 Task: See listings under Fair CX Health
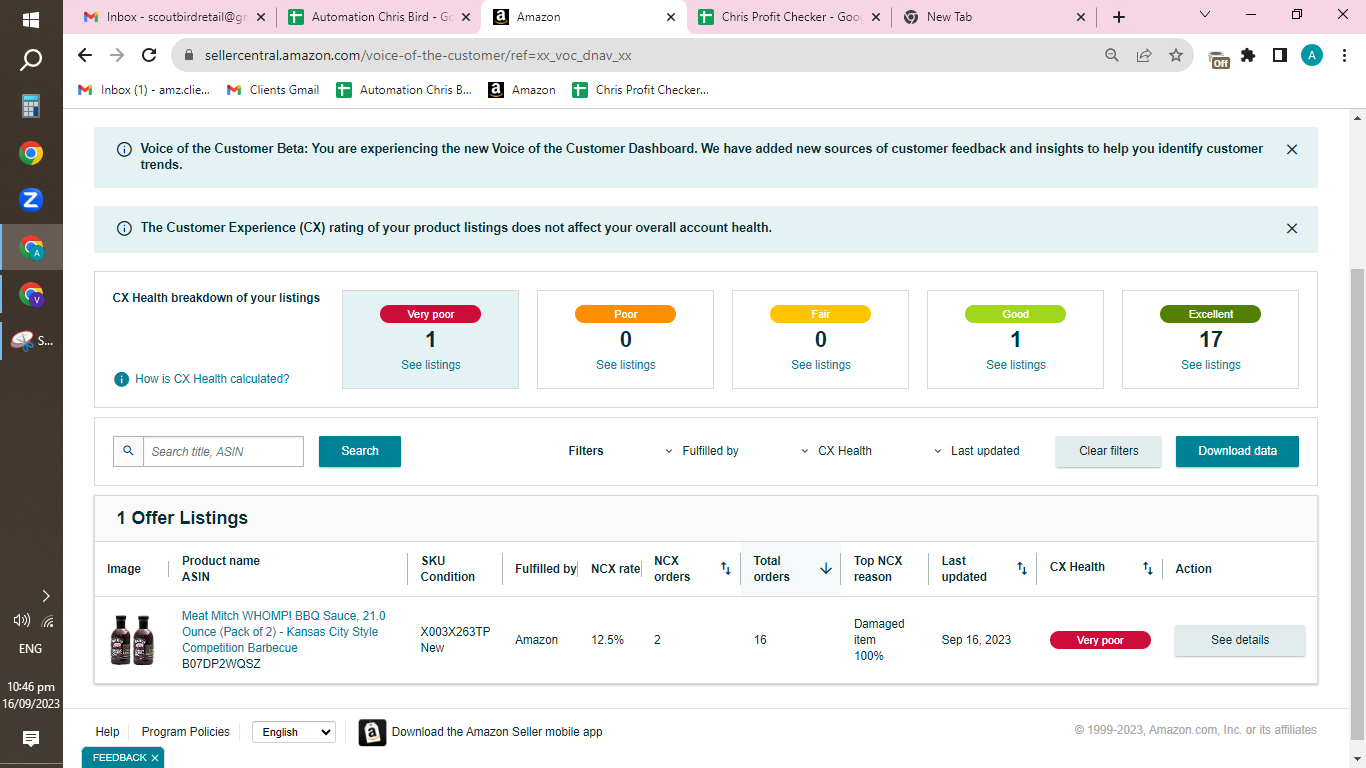[x=821, y=365]
